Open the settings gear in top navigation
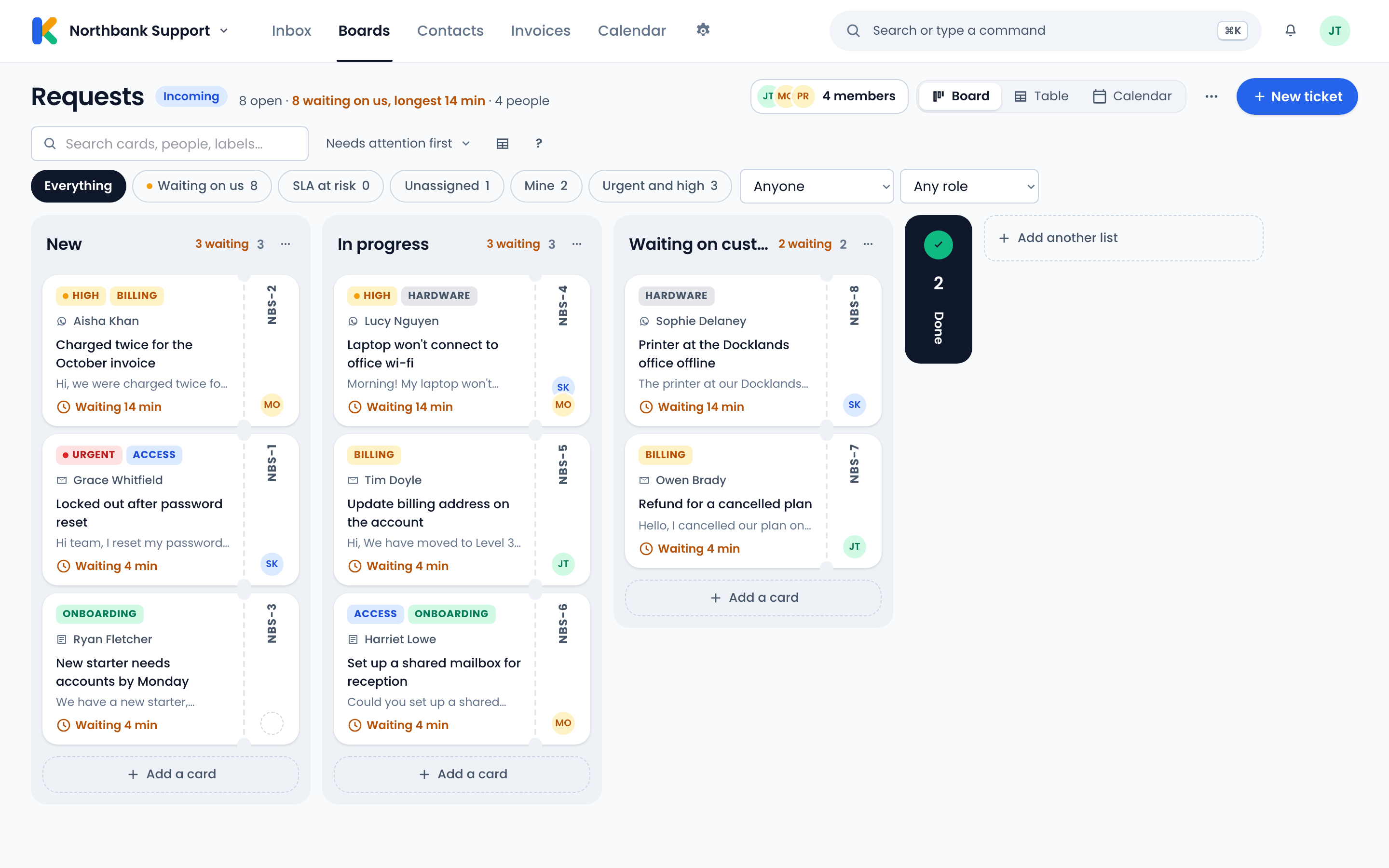 click(x=703, y=30)
